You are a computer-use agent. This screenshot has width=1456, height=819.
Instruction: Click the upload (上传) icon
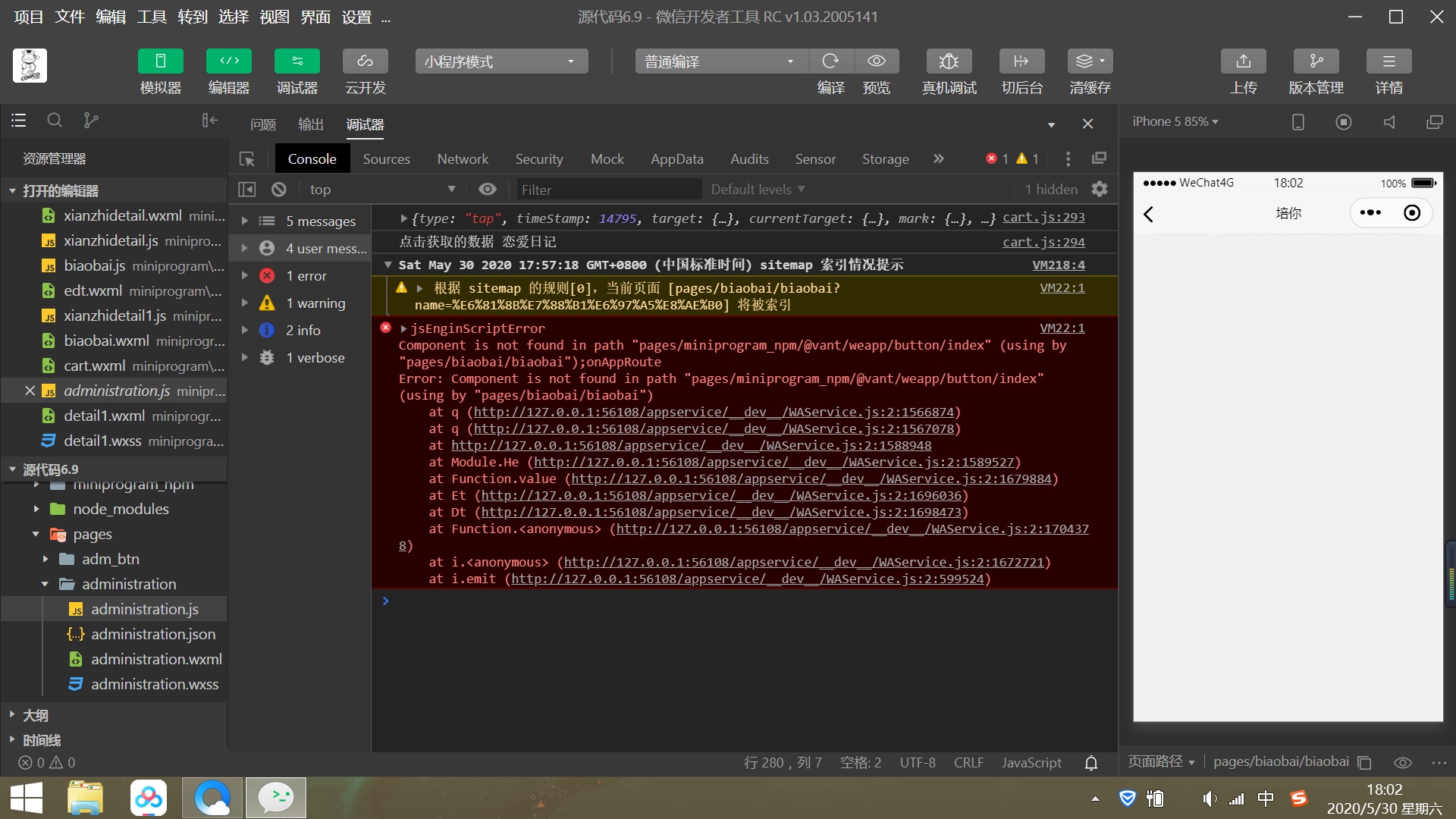pos(1243,61)
